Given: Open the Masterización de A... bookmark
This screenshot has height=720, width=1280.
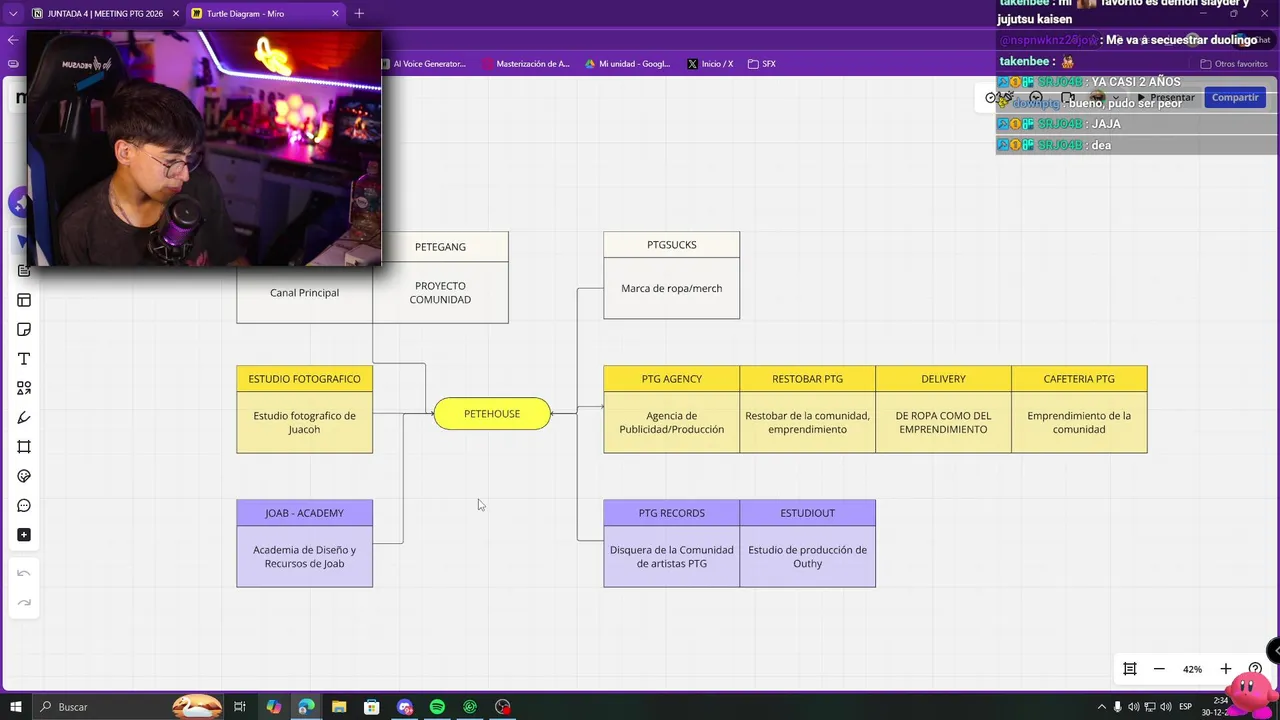Looking at the screenshot, I should pyautogui.click(x=526, y=64).
